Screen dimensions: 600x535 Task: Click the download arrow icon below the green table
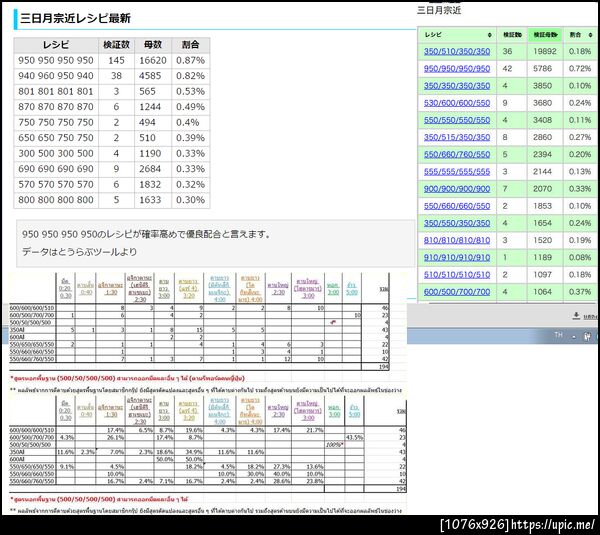576,315
